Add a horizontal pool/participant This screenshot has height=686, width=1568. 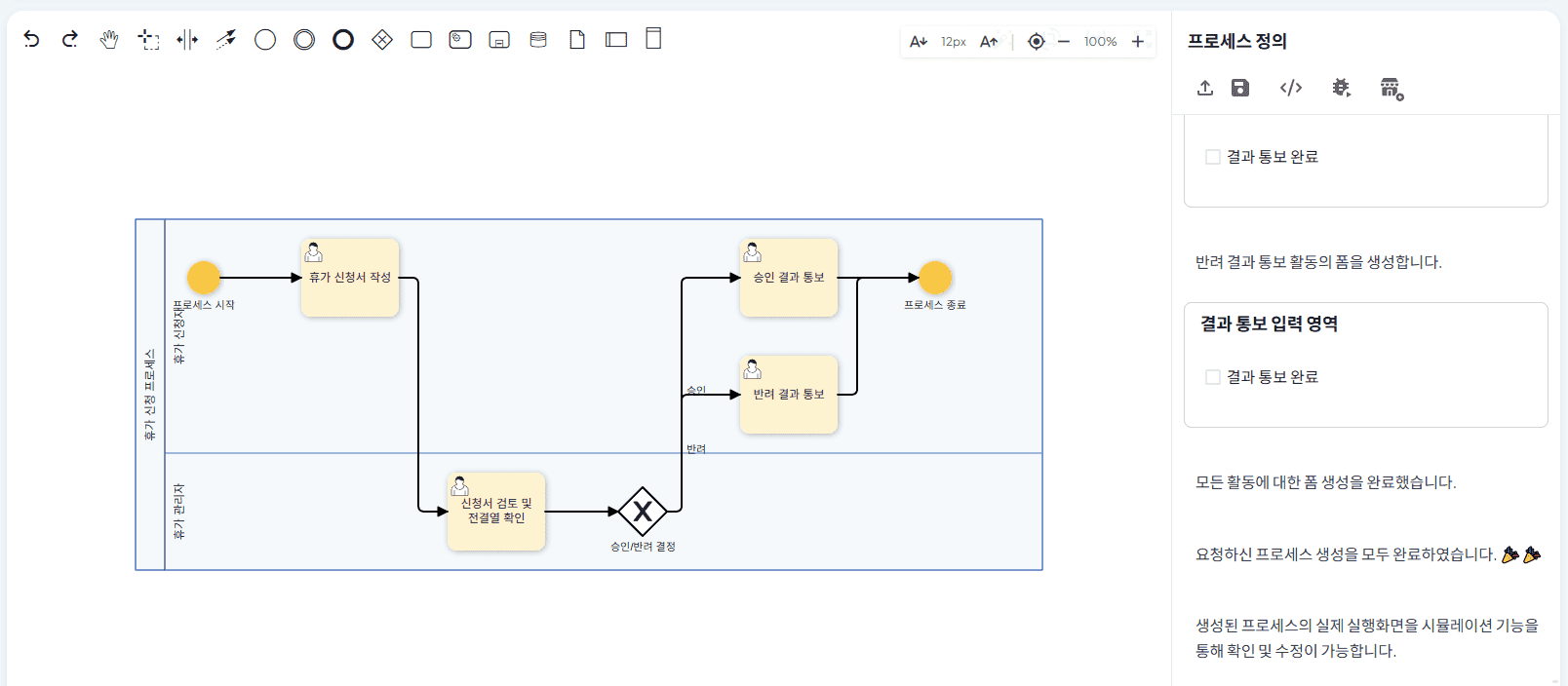616,39
